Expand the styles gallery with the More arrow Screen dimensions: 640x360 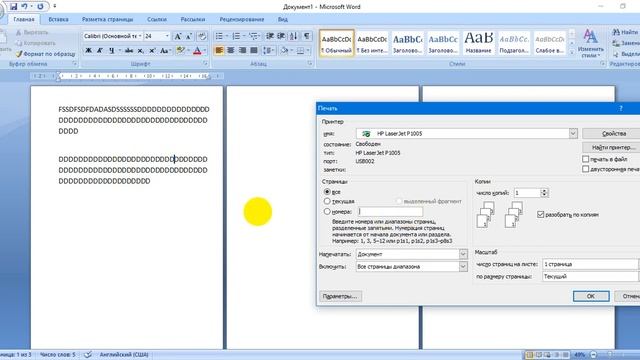point(571,53)
